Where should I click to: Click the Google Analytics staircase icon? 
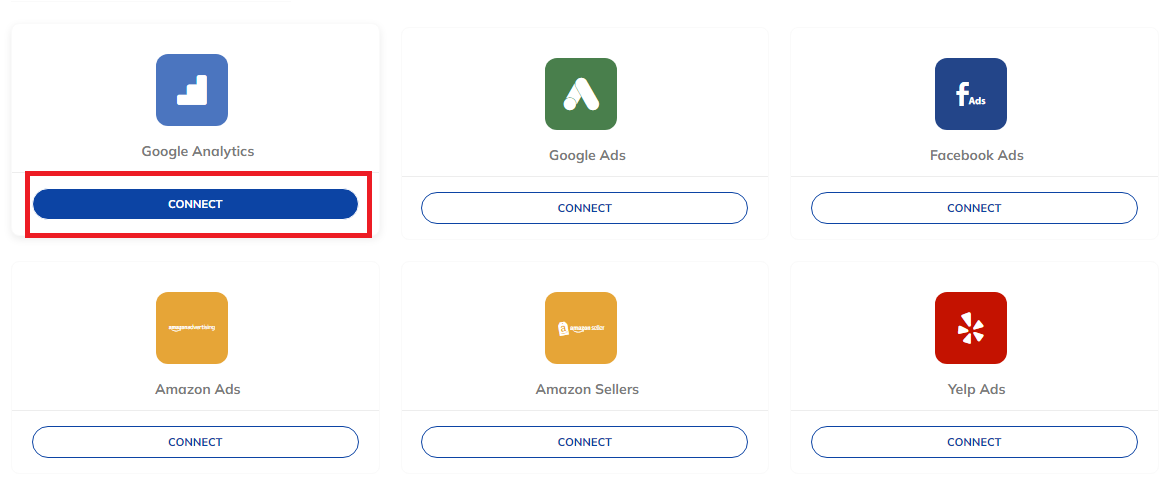[192, 90]
